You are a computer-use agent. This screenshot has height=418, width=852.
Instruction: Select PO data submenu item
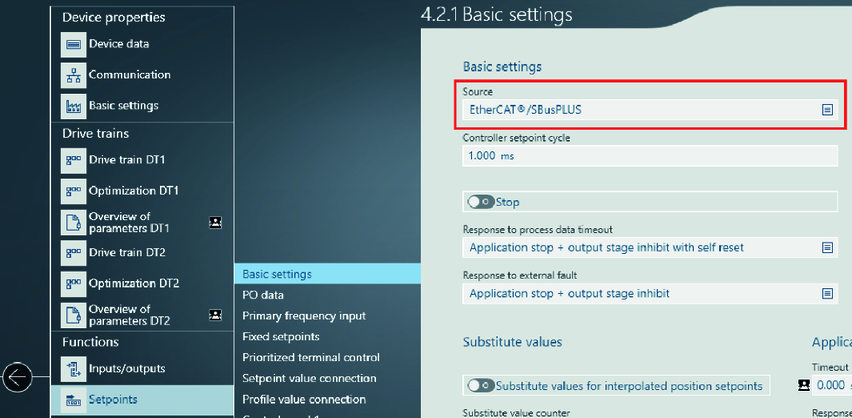(x=263, y=295)
